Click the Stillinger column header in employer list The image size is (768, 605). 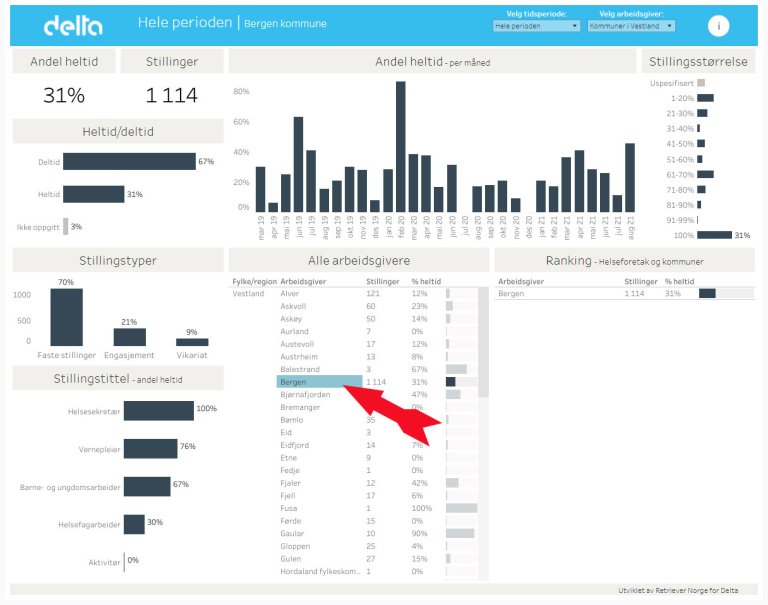(x=383, y=281)
